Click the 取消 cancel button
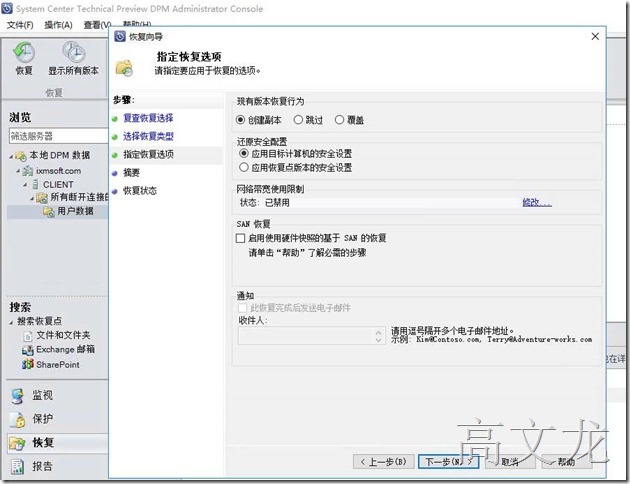Image resolution: width=630 pixels, height=484 pixels. click(x=510, y=462)
